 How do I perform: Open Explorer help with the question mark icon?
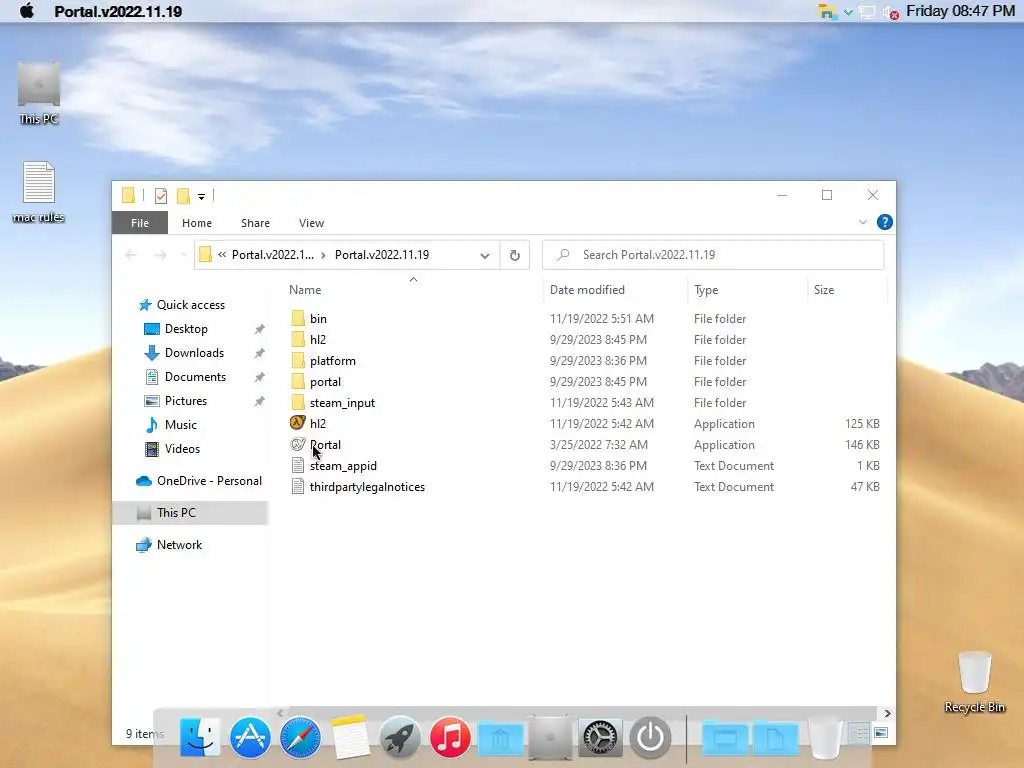884,222
